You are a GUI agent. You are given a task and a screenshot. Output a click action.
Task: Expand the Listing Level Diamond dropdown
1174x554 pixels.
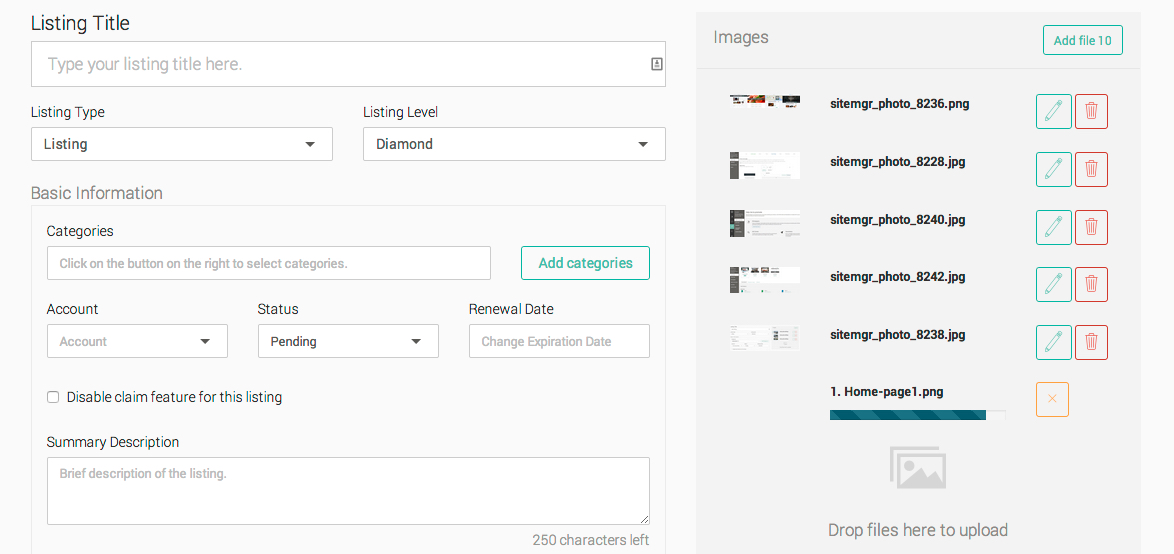pyautogui.click(x=513, y=144)
